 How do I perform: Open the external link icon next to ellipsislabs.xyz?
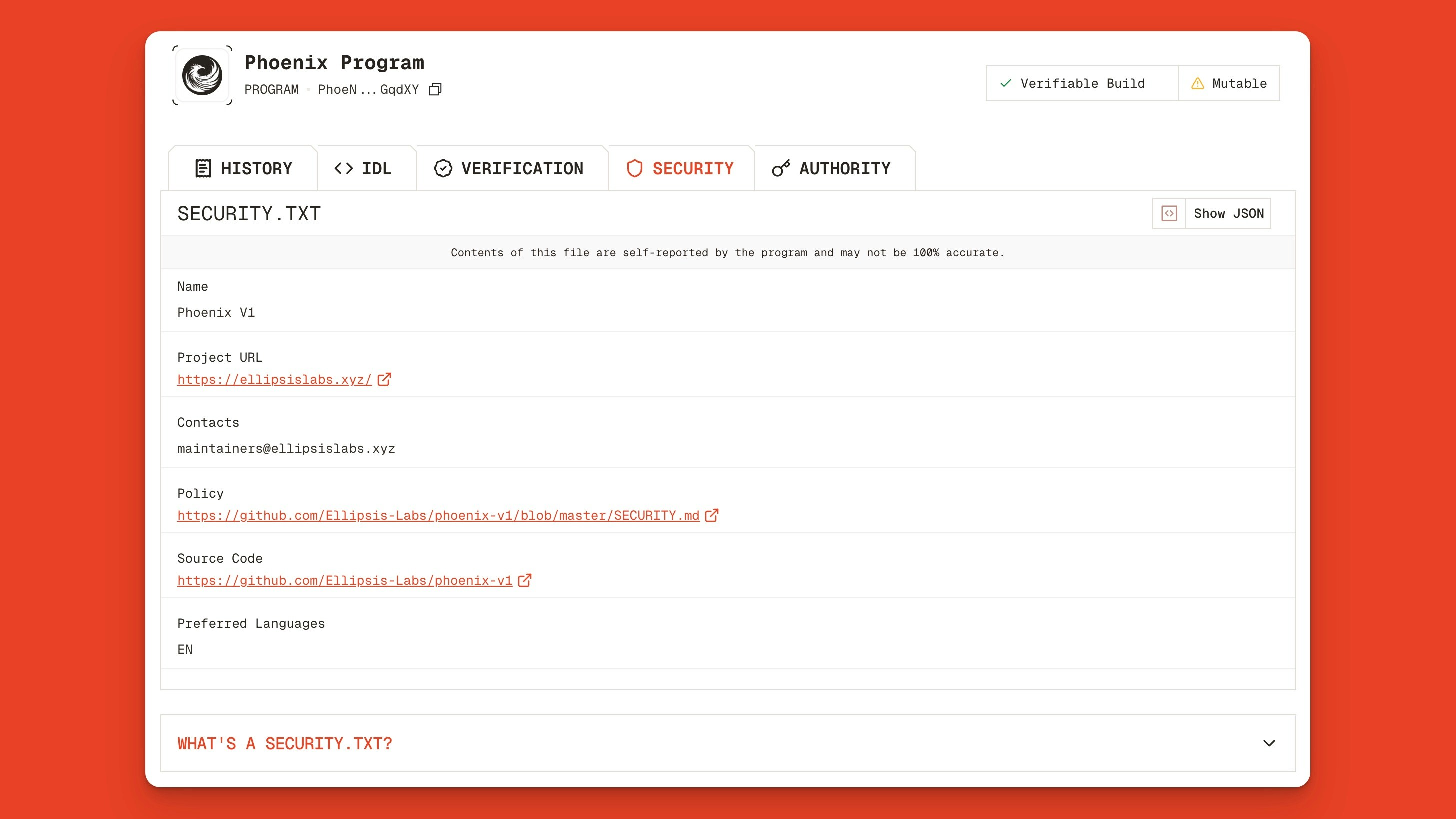coord(385,380)
